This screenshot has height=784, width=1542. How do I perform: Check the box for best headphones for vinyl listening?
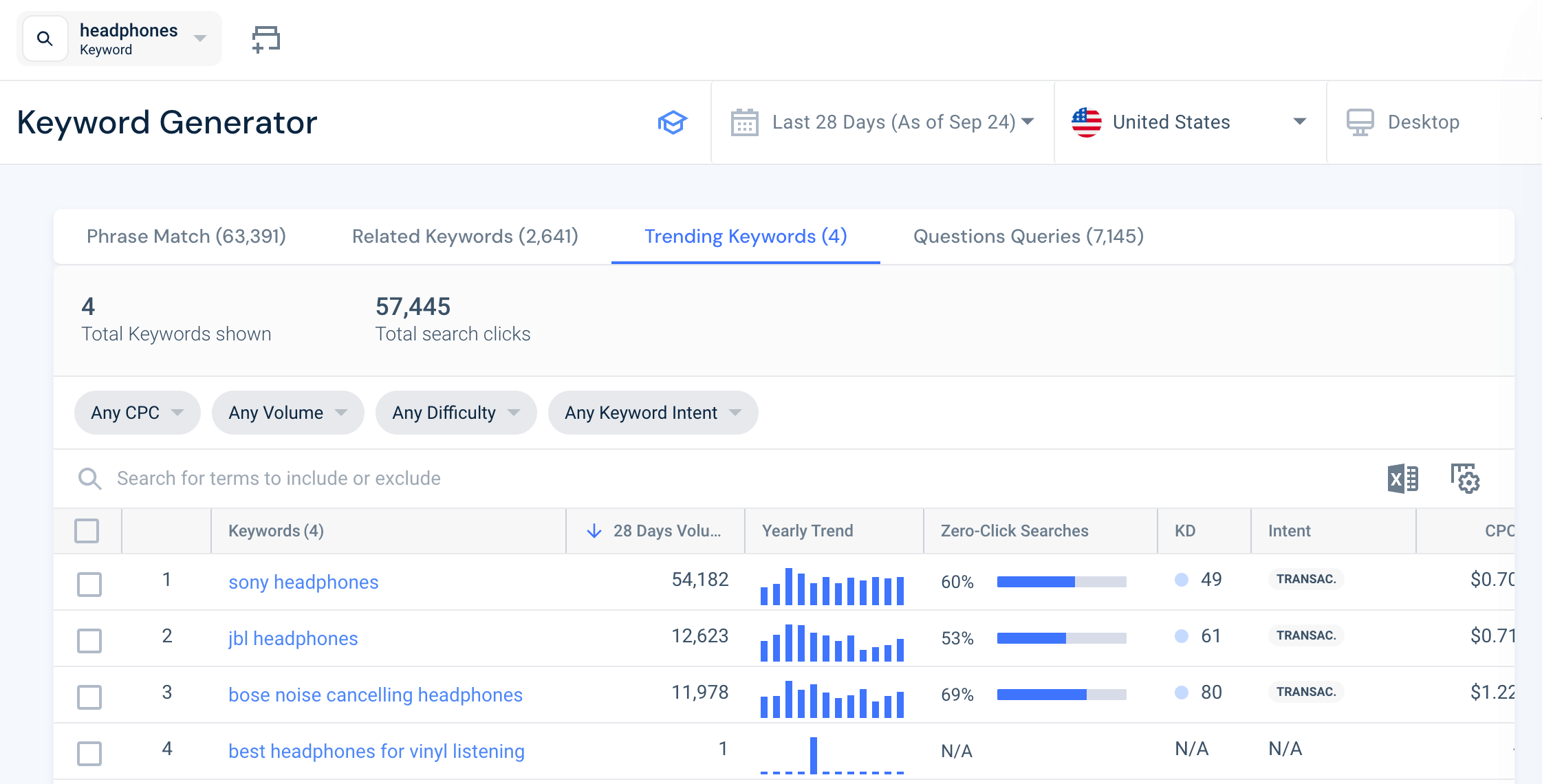(x=89, y=754)
